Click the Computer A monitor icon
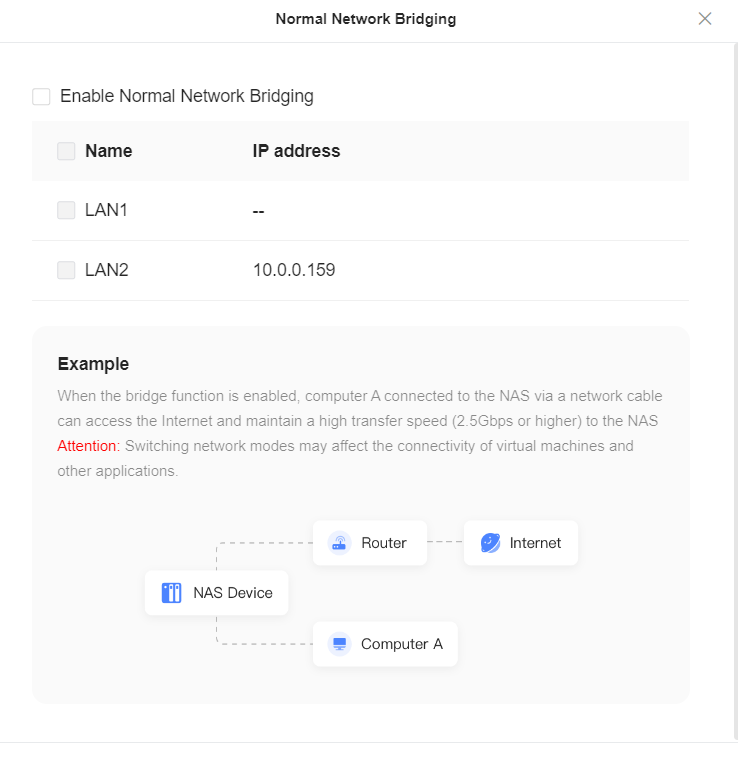This screenshot has width=738, height=758. (339, 644)
